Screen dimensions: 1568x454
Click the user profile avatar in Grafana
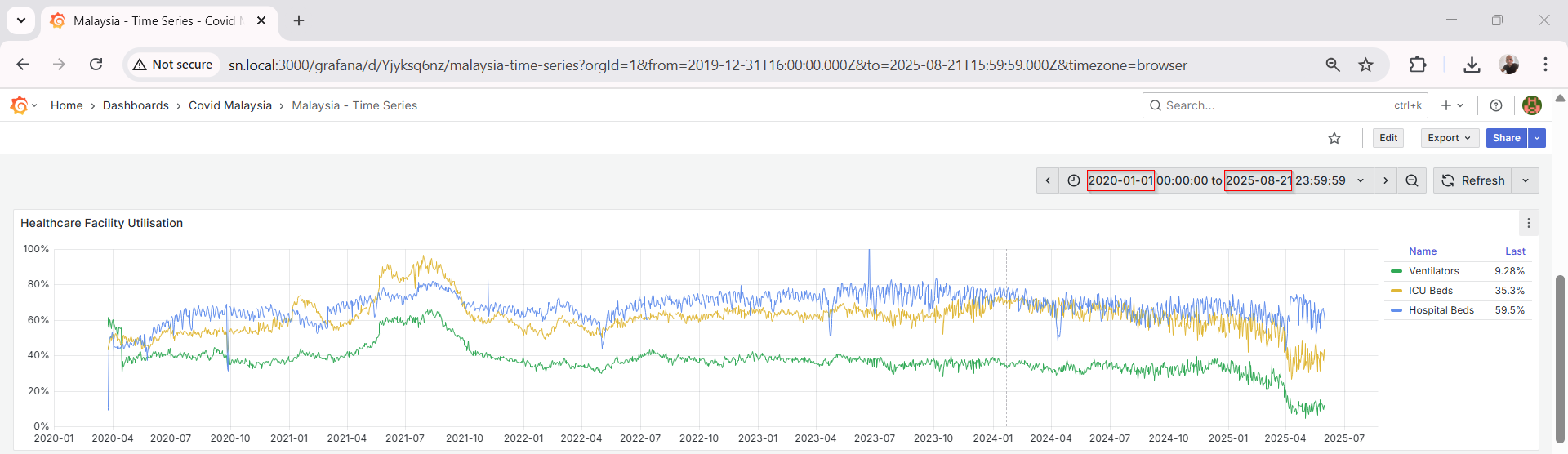(x=1532, y=105)
